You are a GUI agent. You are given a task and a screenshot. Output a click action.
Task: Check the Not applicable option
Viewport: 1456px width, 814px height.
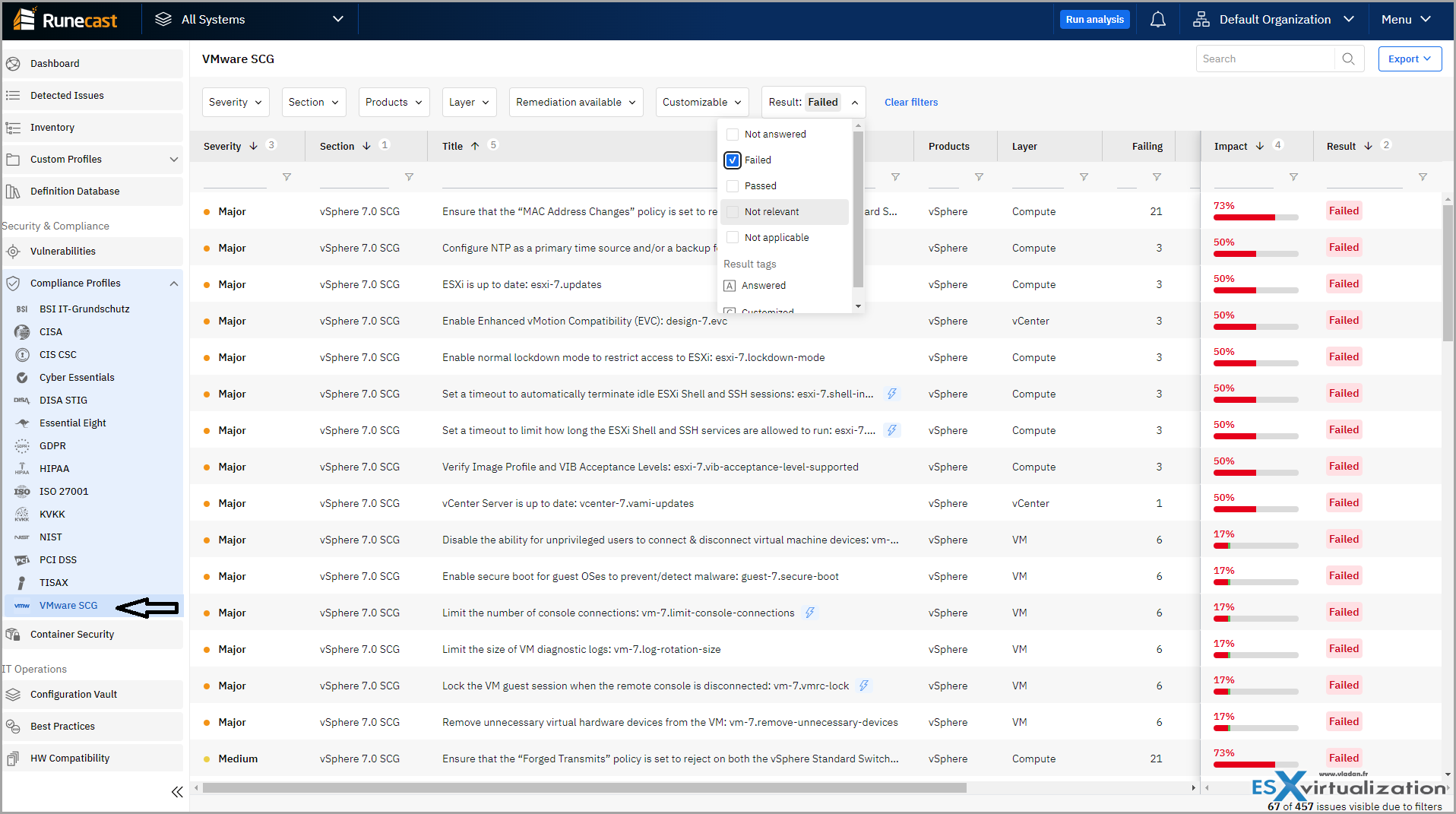pos(733,238)
